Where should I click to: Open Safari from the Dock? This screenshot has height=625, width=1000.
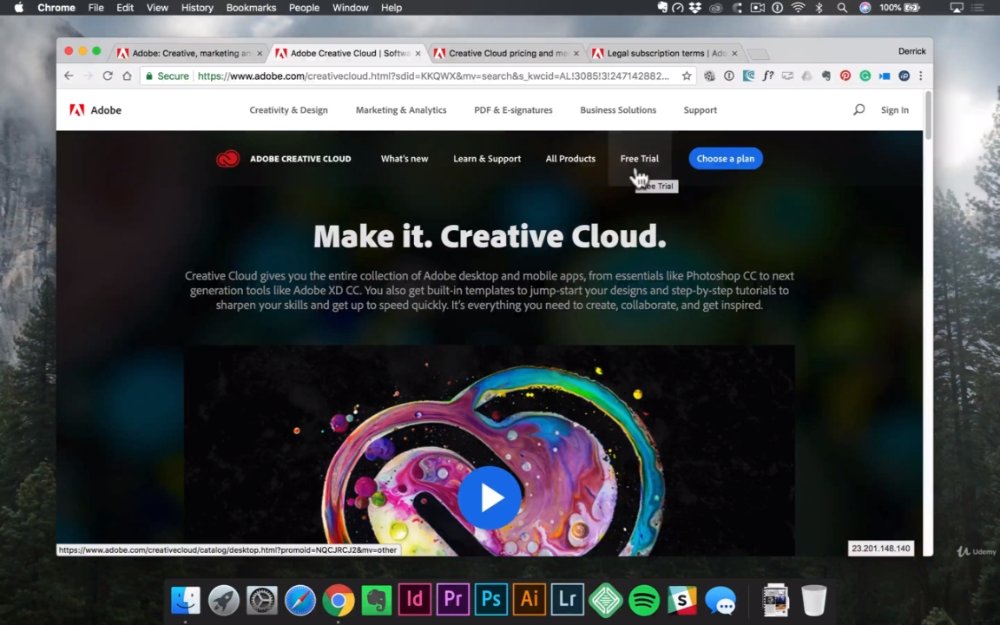click(x=300, y=600)
